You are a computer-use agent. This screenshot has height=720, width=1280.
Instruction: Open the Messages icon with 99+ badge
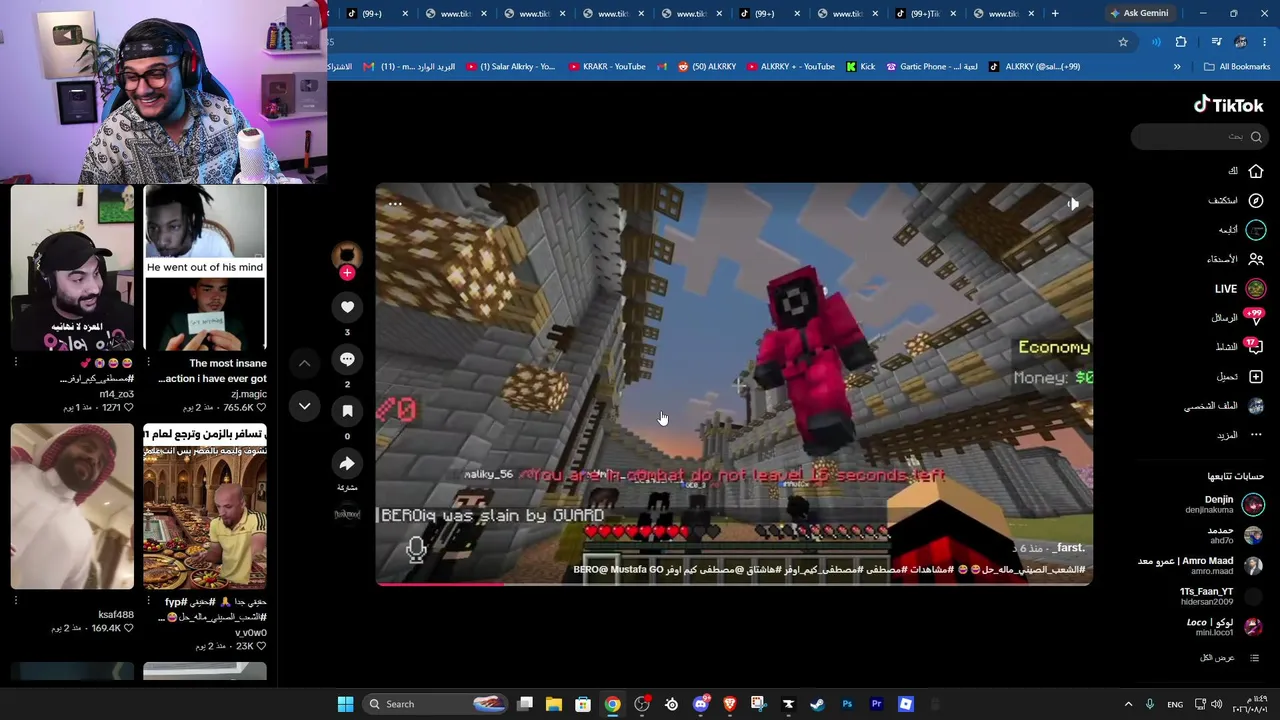tap(1256, 317)
